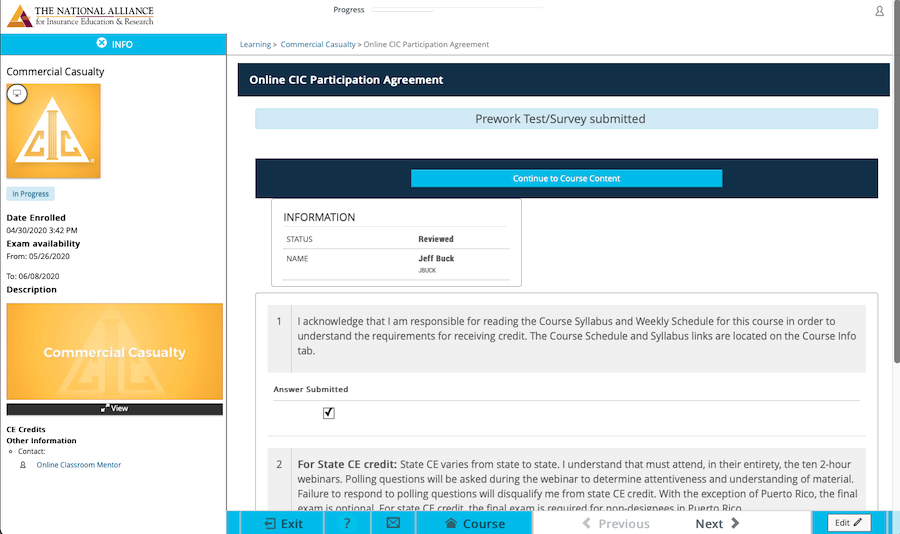Viewport: 900px width, 534px height.
Task: Open the Commercial Casualty breadcrumb link
Action: coord(318,45)
